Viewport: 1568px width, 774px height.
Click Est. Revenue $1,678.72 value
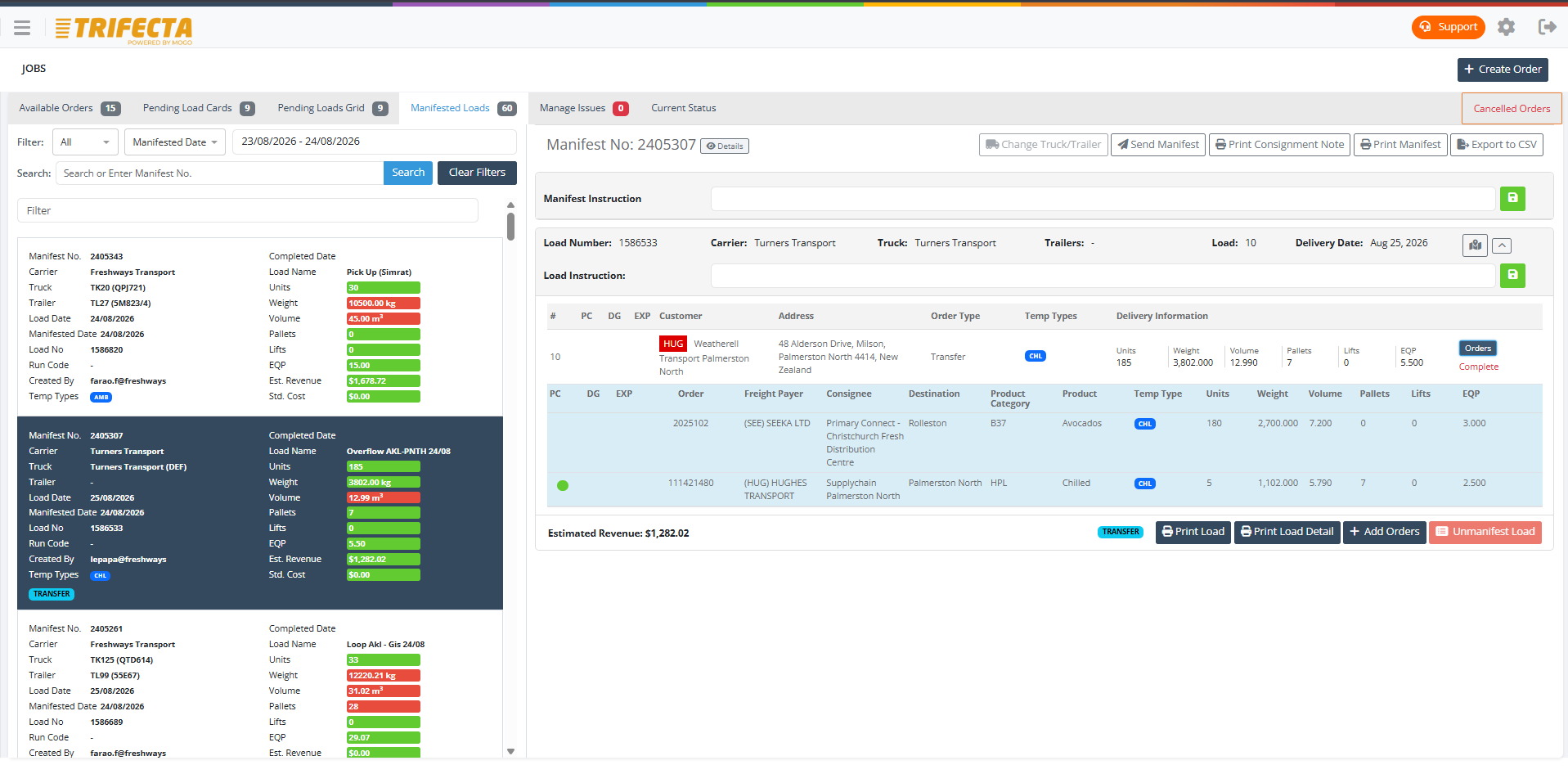384,381
